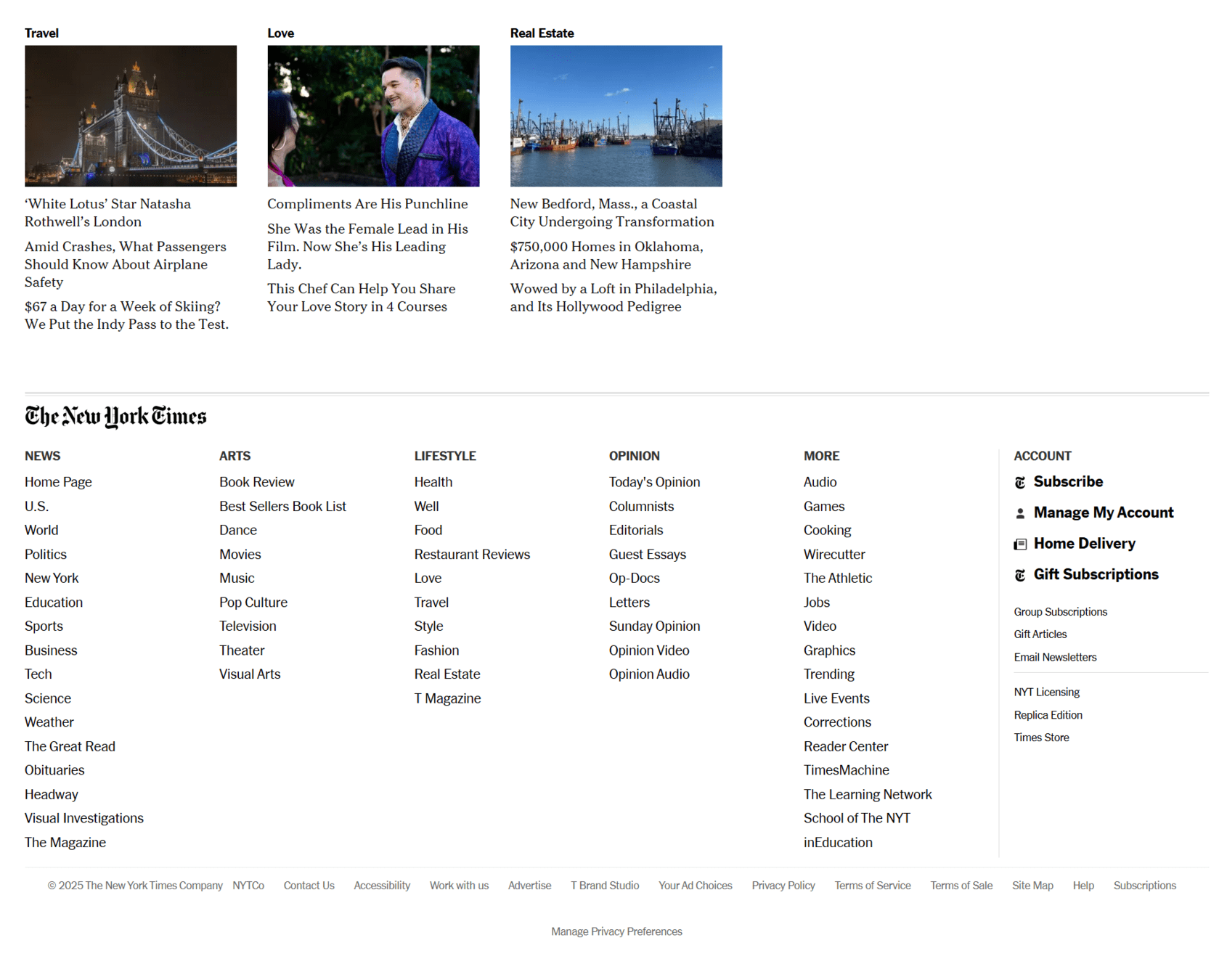Open the airplane safety amid crashes article
The width and height of the screenshot is (1227, 980).
[126, 264]
